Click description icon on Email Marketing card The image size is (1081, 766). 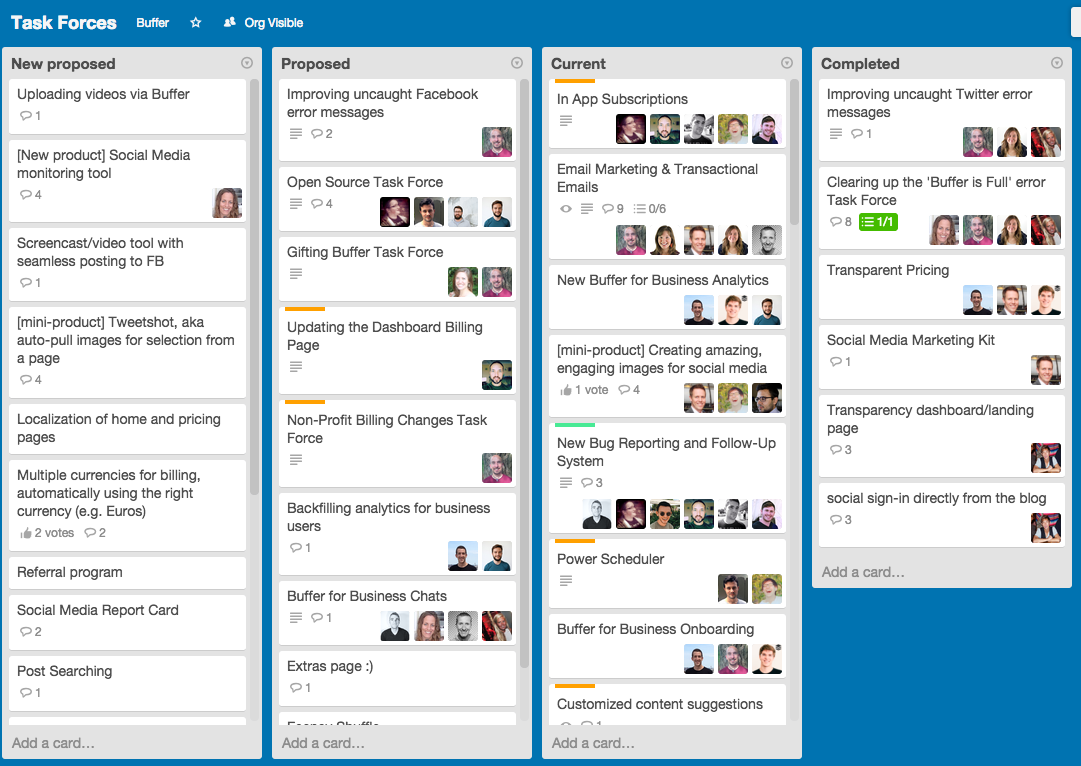pyautogui.click(x=587, y=208)
